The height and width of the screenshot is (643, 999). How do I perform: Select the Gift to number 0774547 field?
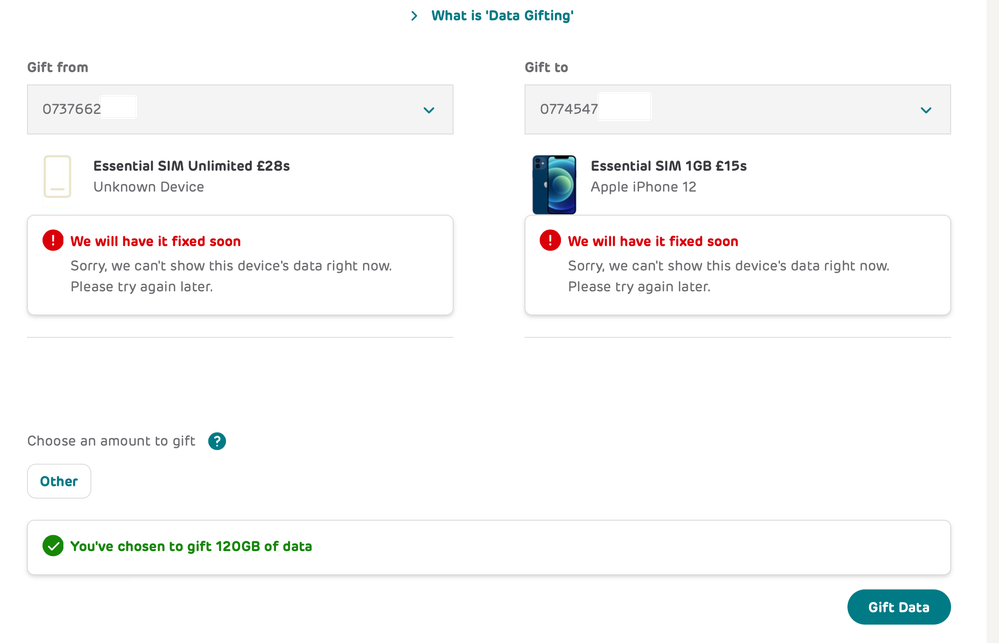pos(737,110)
